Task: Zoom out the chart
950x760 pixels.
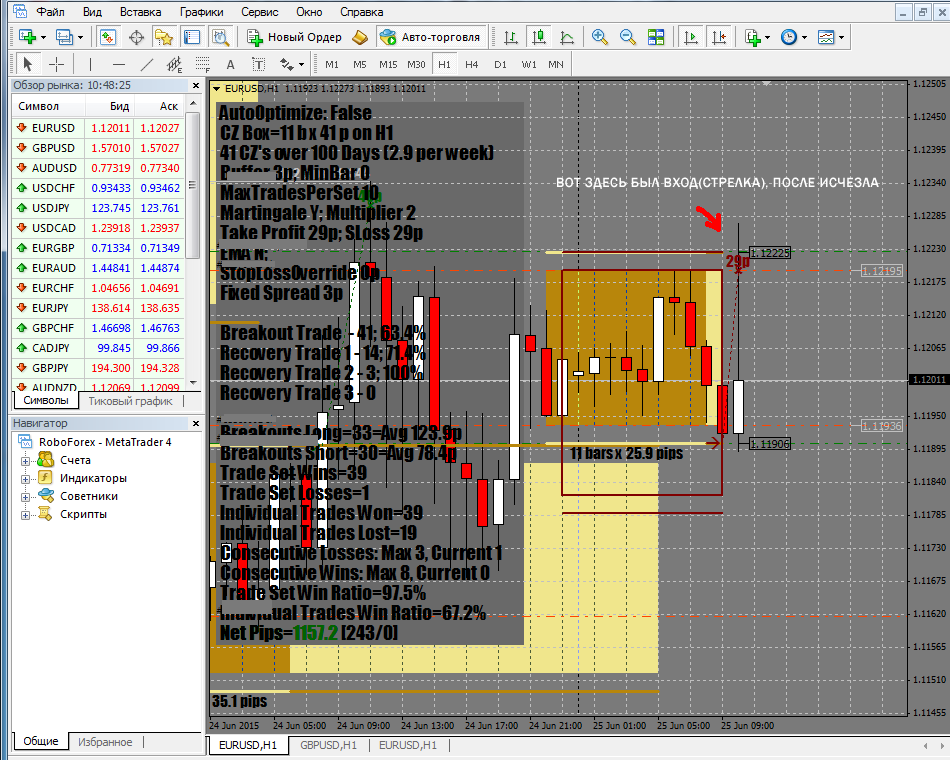Action: (x=628, y=37)
